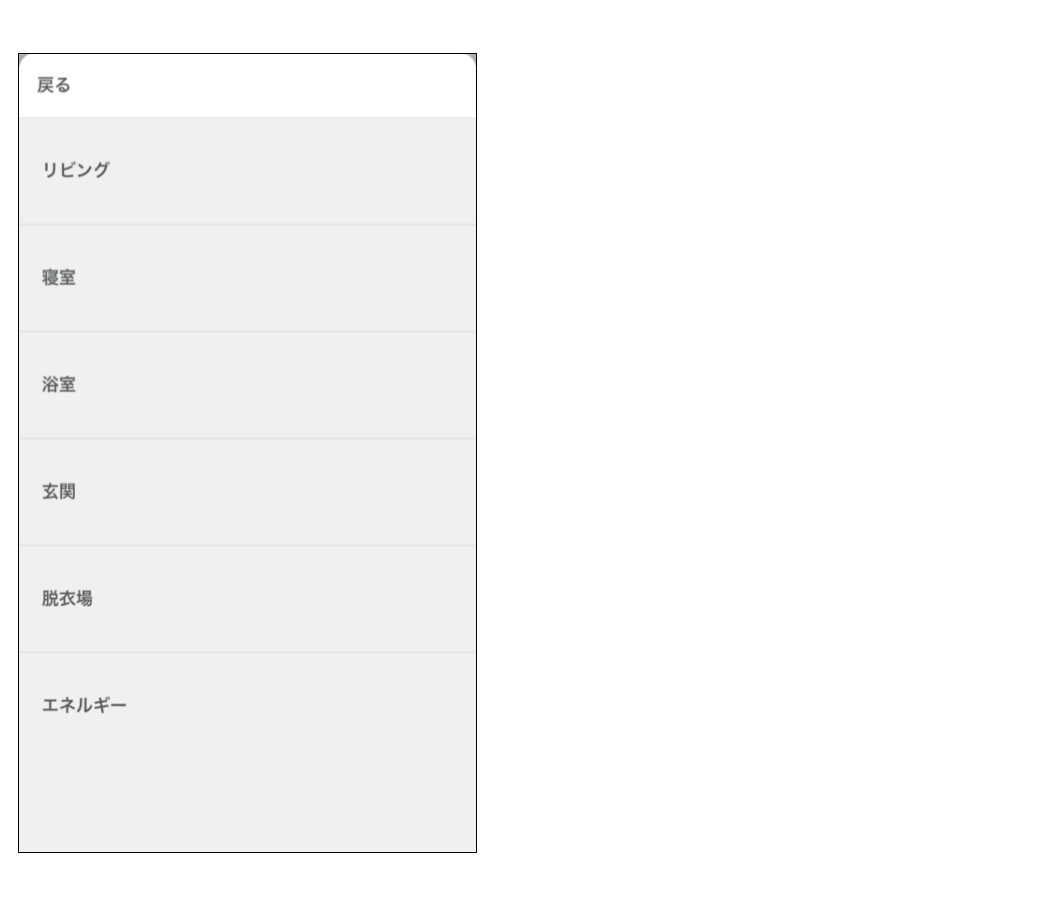Select the 脱衣場 entry
Viewport: 1058px width, 906px height.
coord(68,599)
